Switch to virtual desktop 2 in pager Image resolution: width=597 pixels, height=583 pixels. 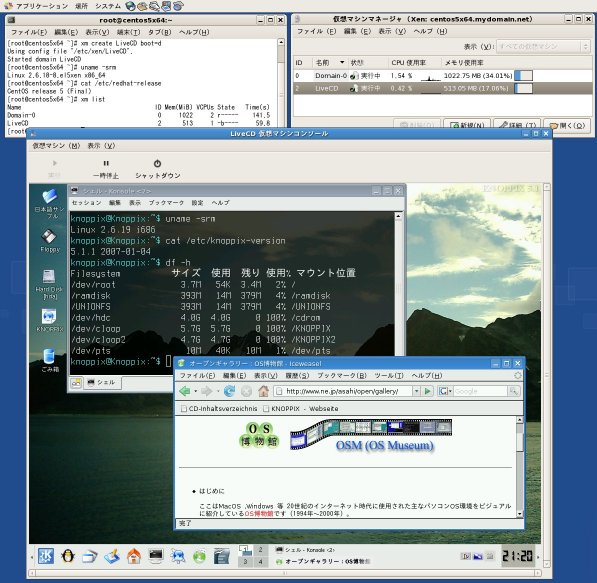[x=260, y=550]
